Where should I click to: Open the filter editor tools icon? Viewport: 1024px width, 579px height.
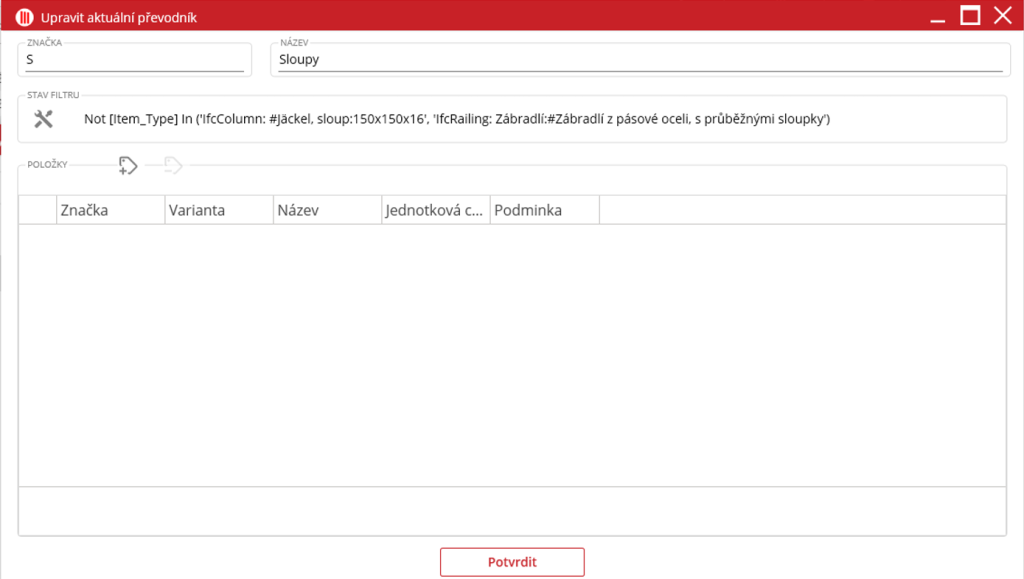(43, 119)
